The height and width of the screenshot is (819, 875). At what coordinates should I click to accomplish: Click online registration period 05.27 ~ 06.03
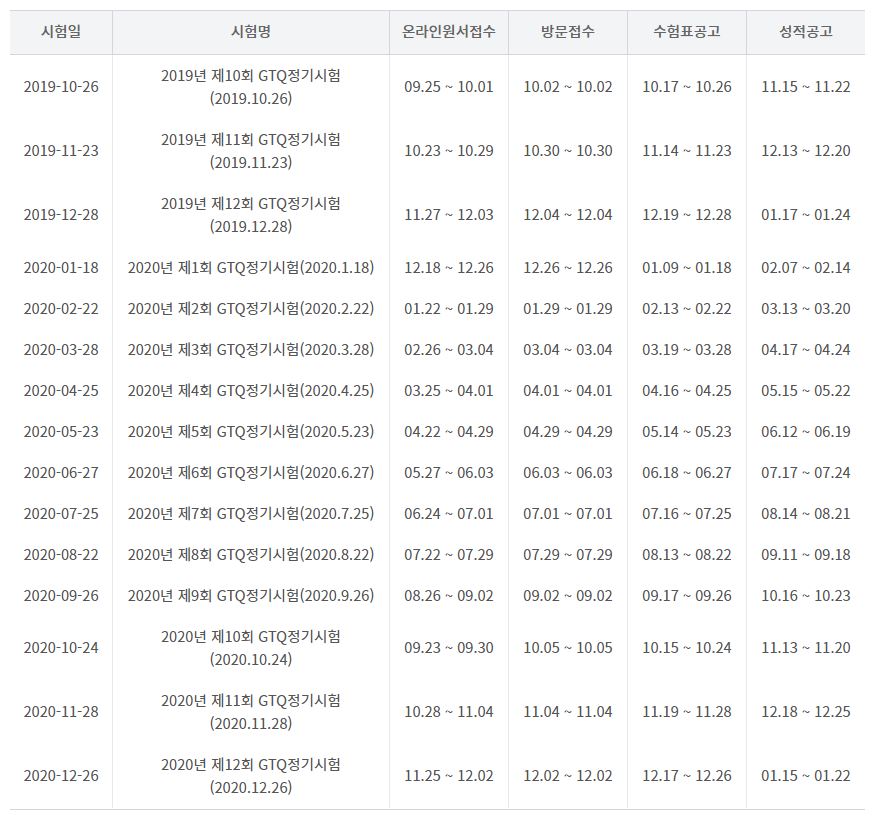[x=449, y=473]
